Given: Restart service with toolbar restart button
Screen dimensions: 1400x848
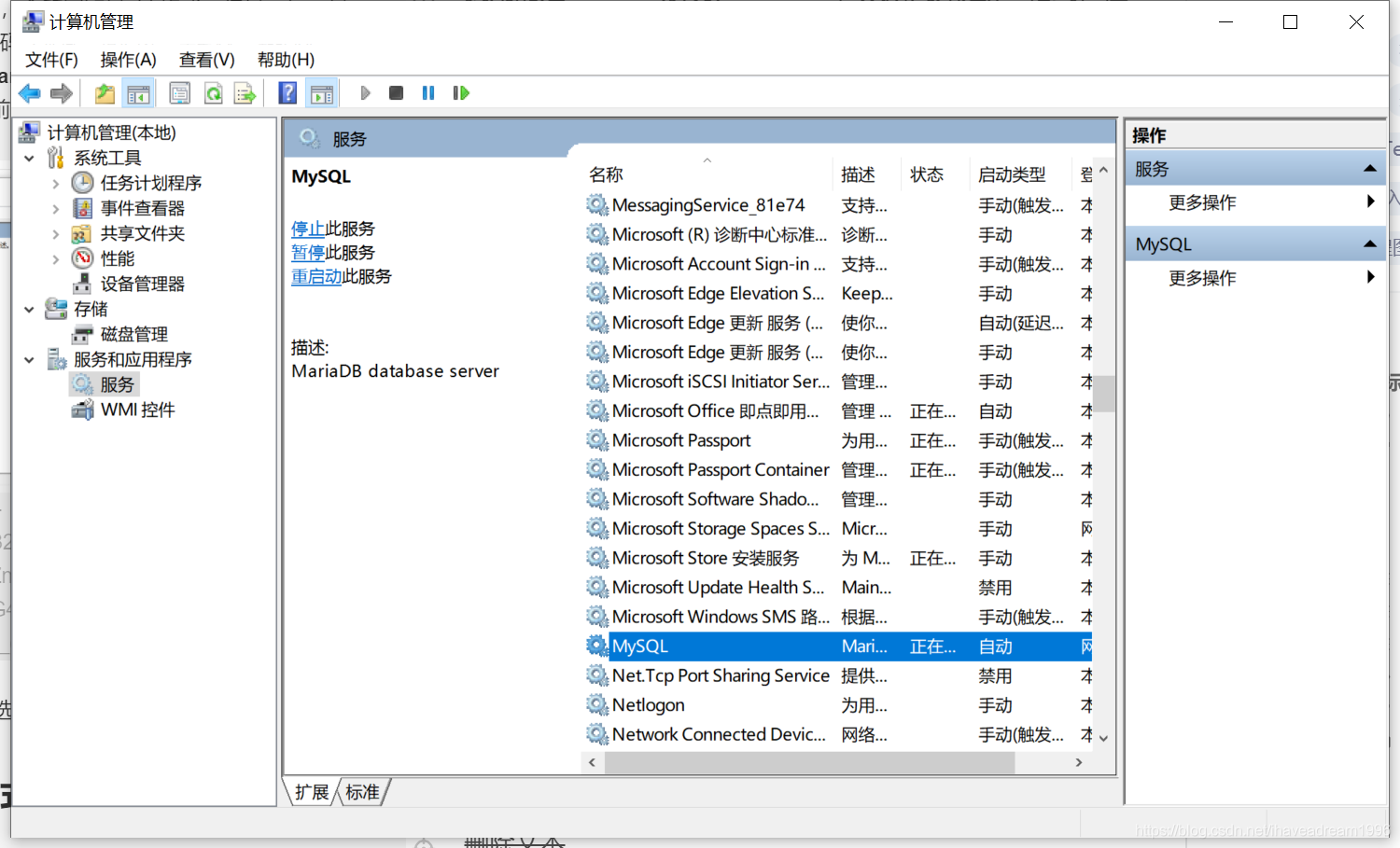Looking at the screenshot, I should pyautogui.click(x=461, y=93).
